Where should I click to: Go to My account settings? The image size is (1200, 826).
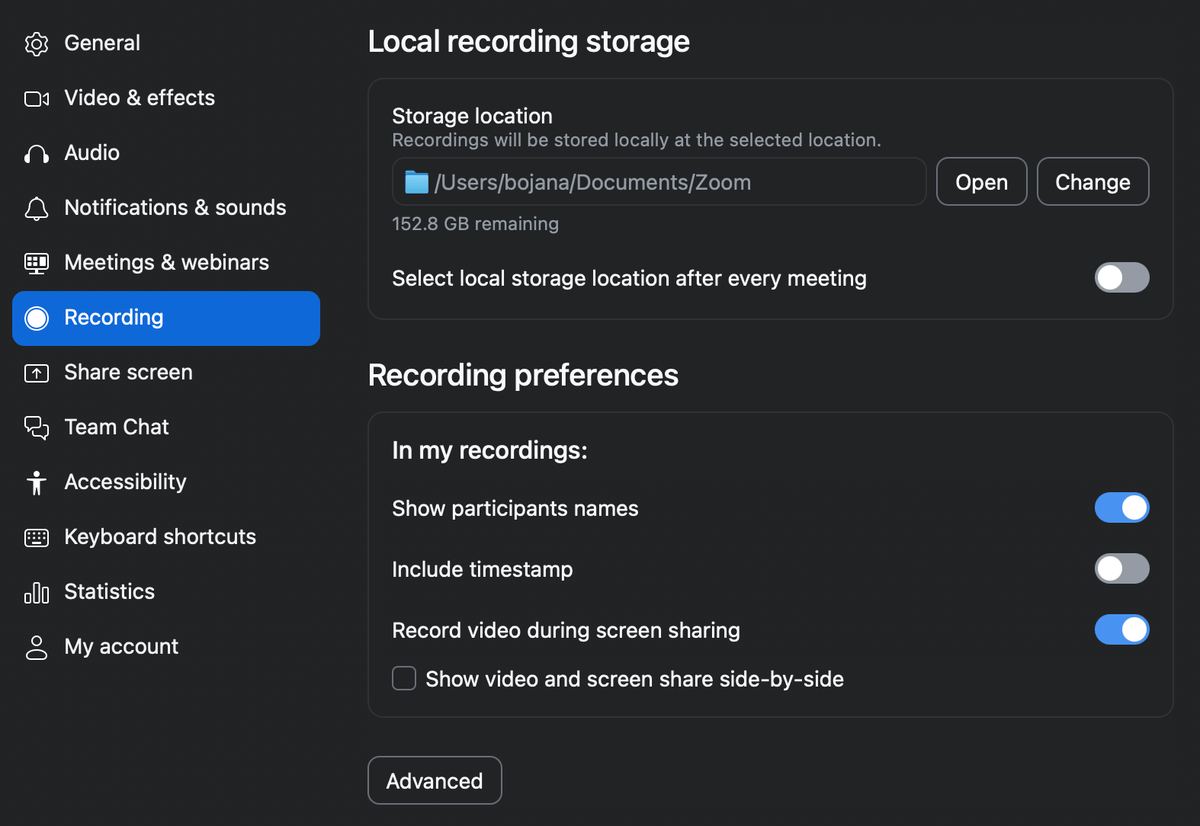click(120, 646)
